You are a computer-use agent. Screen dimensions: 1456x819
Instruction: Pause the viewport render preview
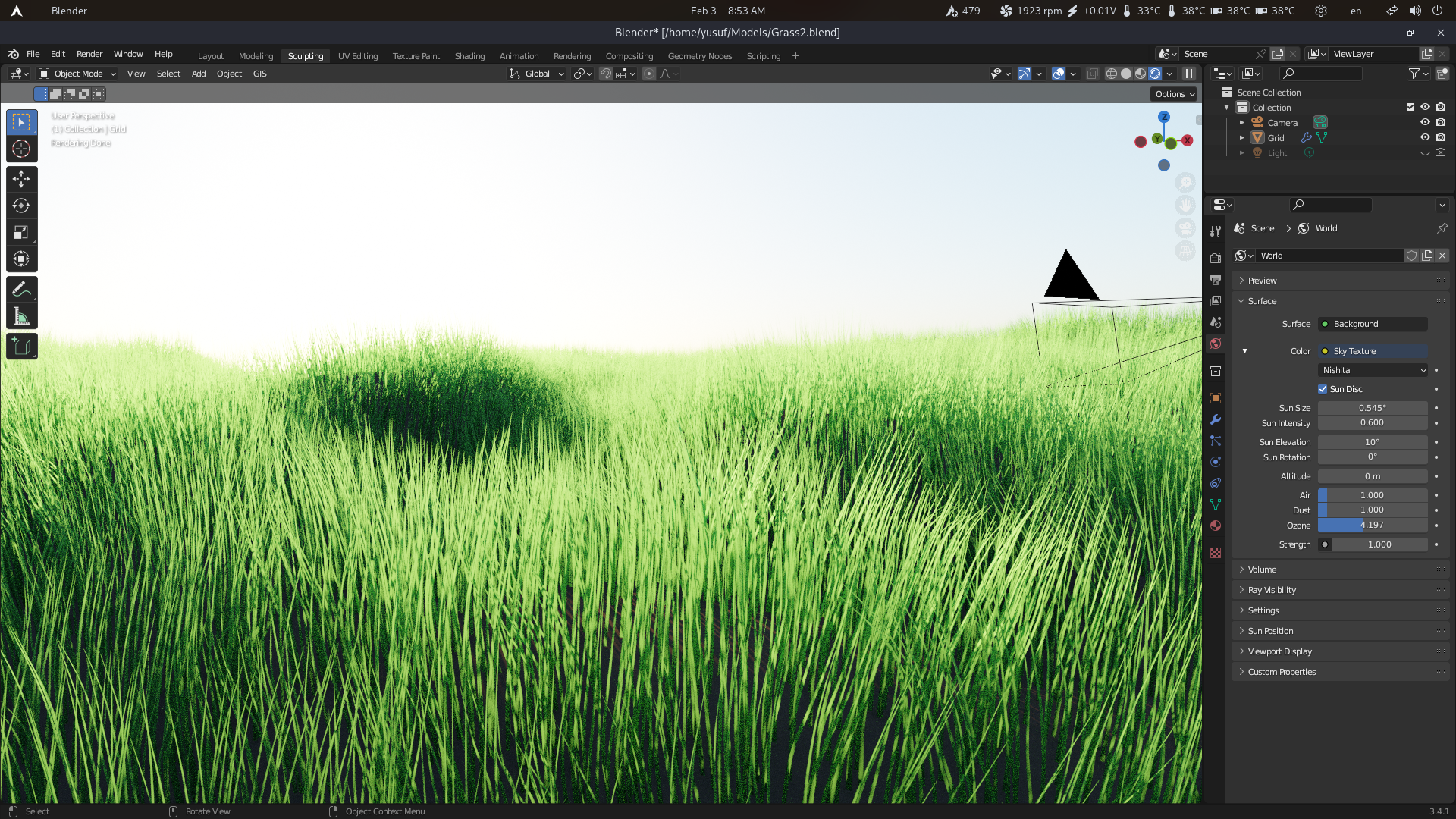tap(1189, 74)
